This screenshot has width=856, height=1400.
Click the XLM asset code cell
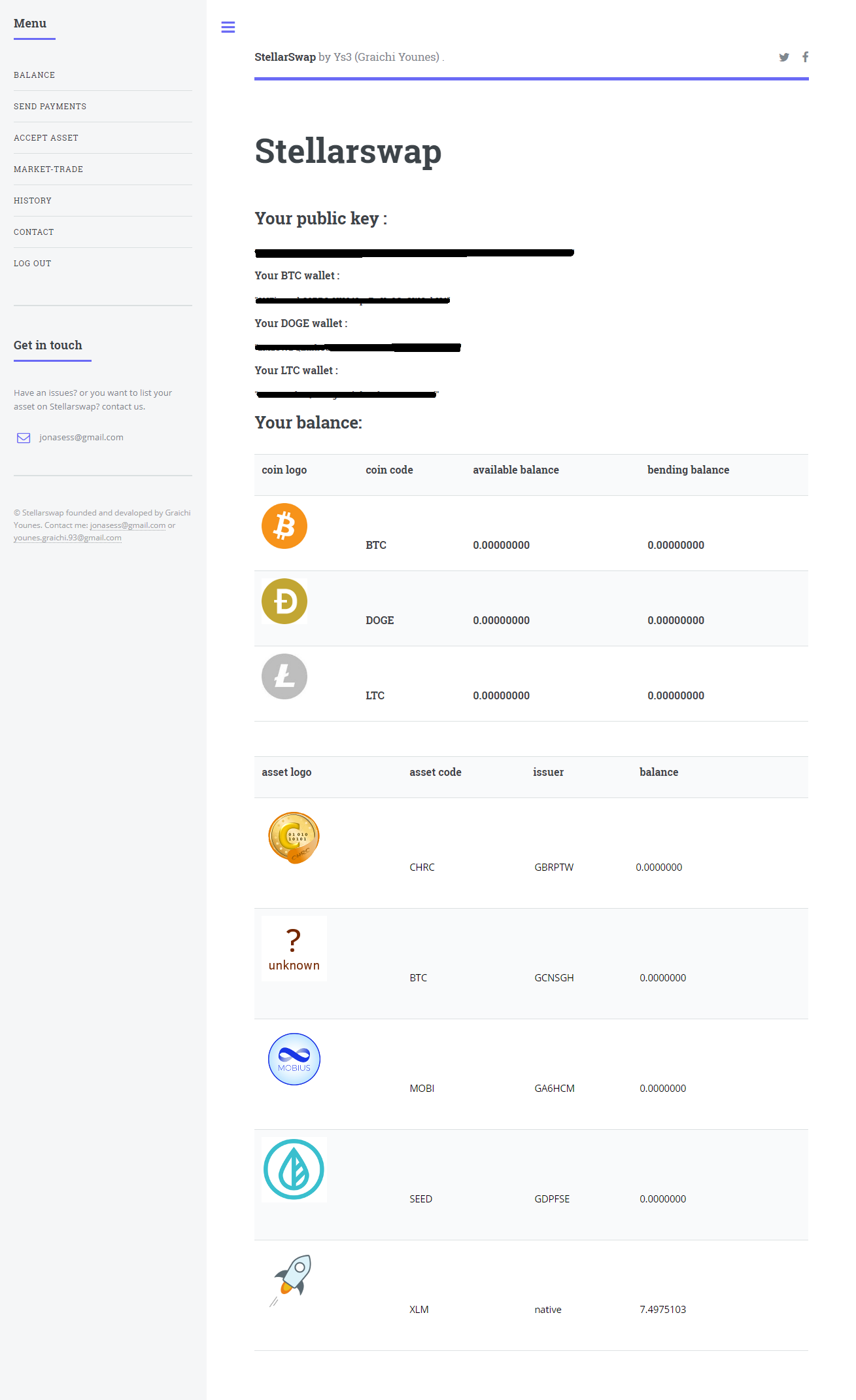(419, 1310)
